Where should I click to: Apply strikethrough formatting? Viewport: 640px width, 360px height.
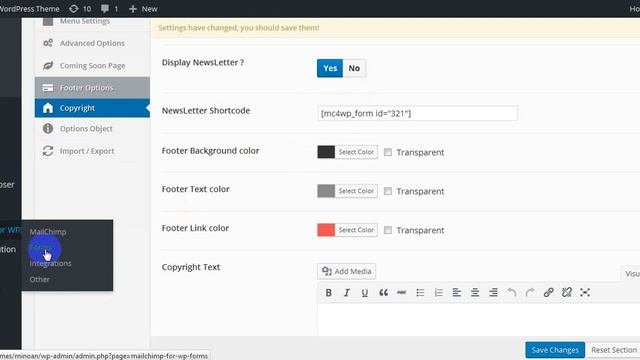pyautogui.click(x=402, y=293)
